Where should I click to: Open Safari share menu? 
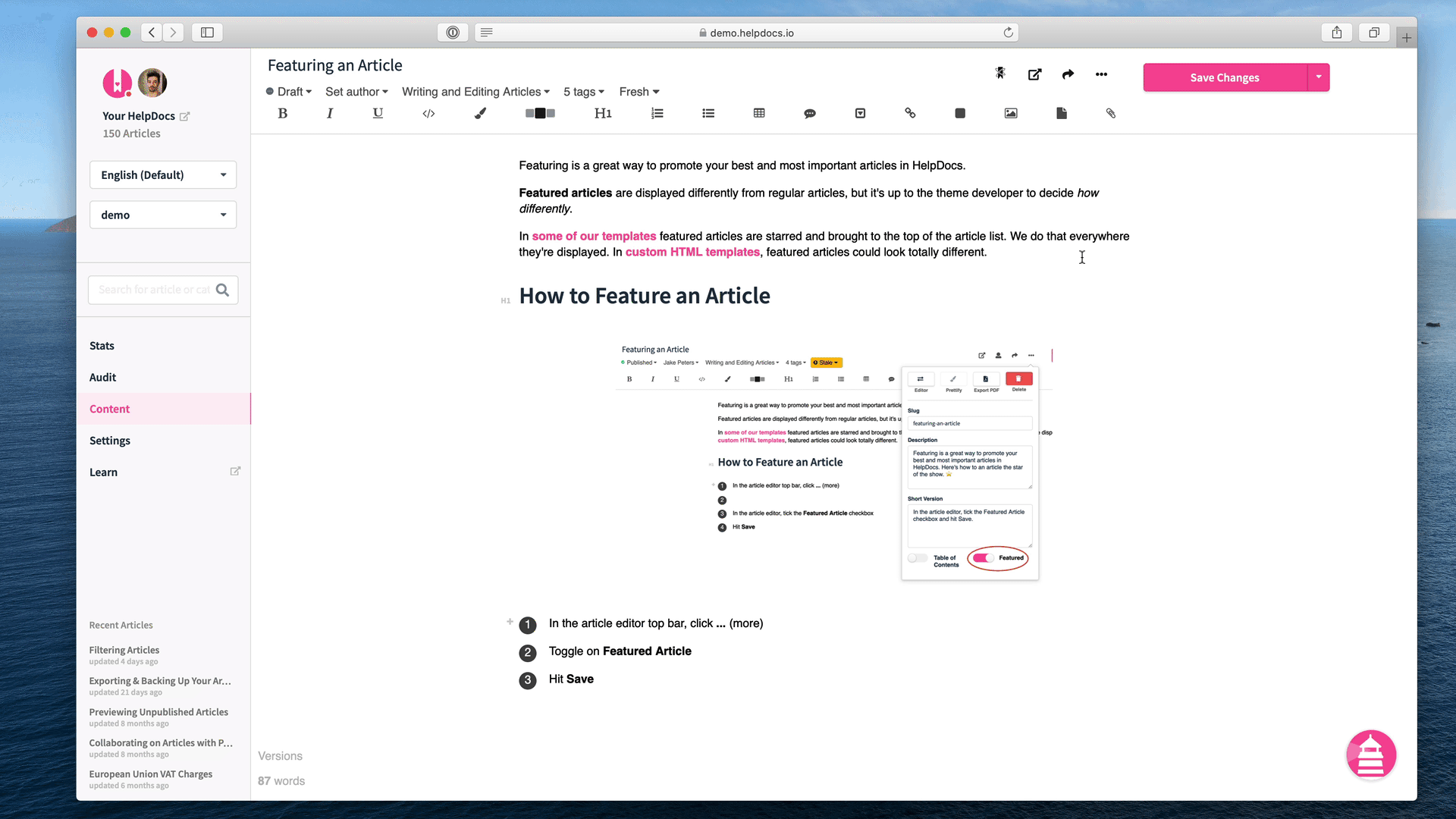tap(1337, 33)
